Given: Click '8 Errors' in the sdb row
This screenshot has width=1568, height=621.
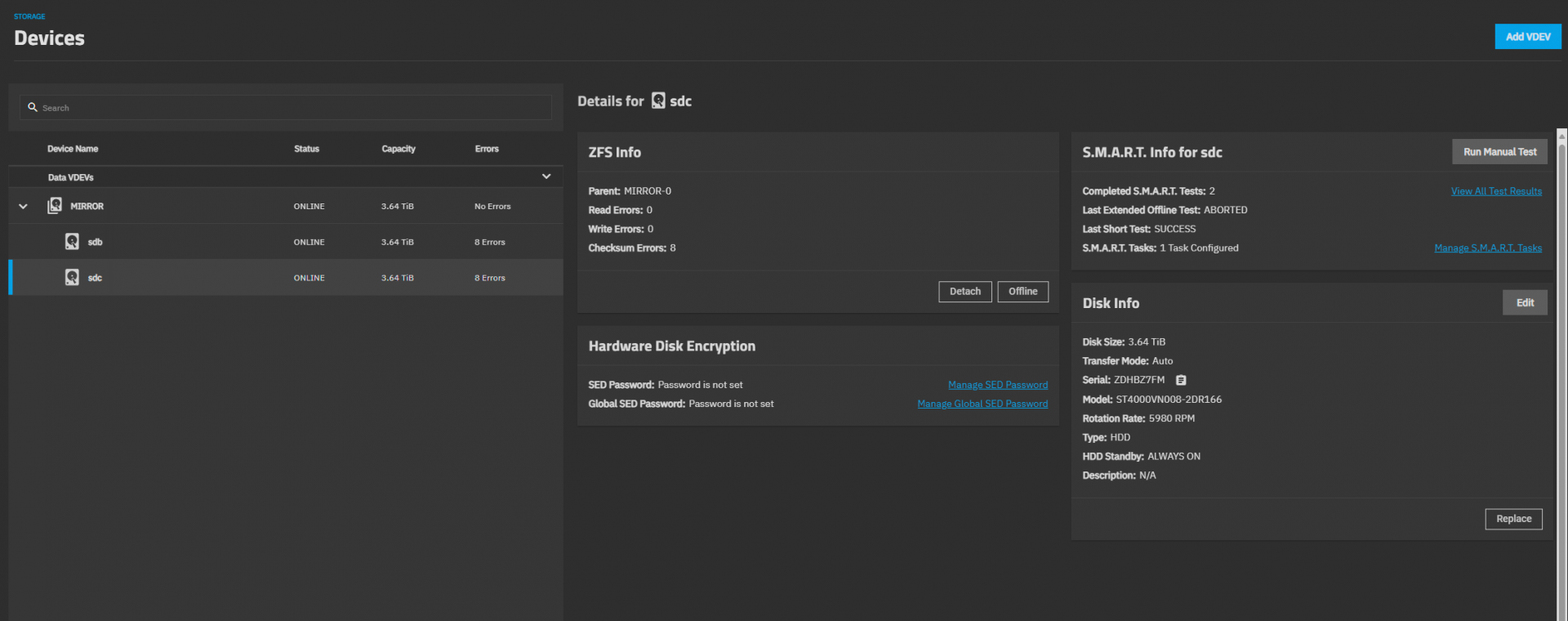Looking at the screenshot, I should pyautogui.click(x=490, y=243).
